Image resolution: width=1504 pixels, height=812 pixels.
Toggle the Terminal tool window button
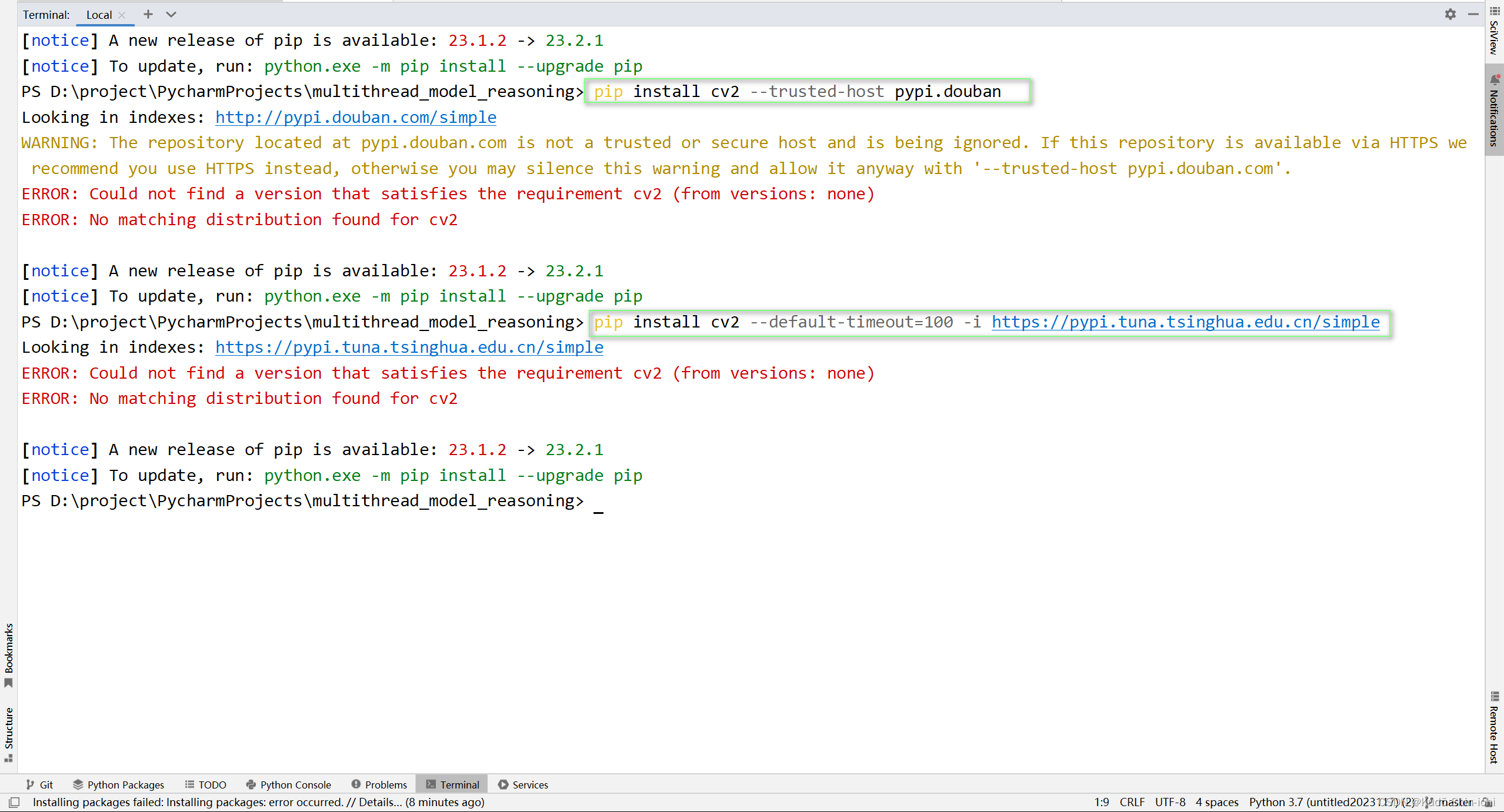(452, 784)
